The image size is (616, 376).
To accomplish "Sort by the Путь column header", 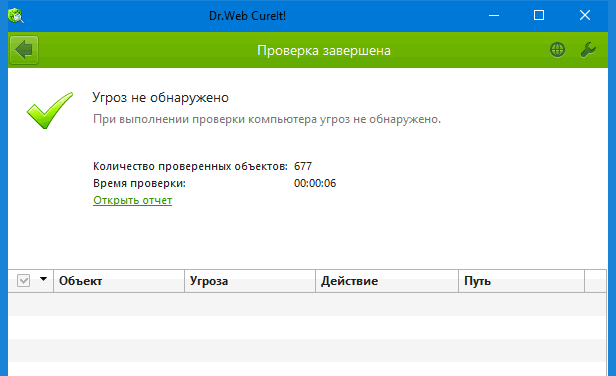I will (521, 281).
